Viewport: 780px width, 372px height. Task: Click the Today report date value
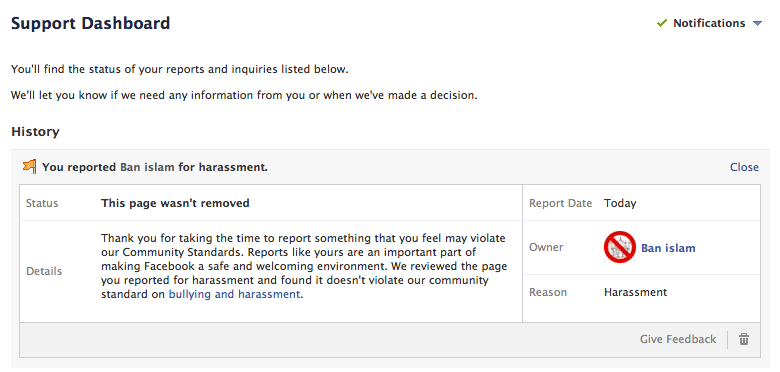tap(620, 203)
